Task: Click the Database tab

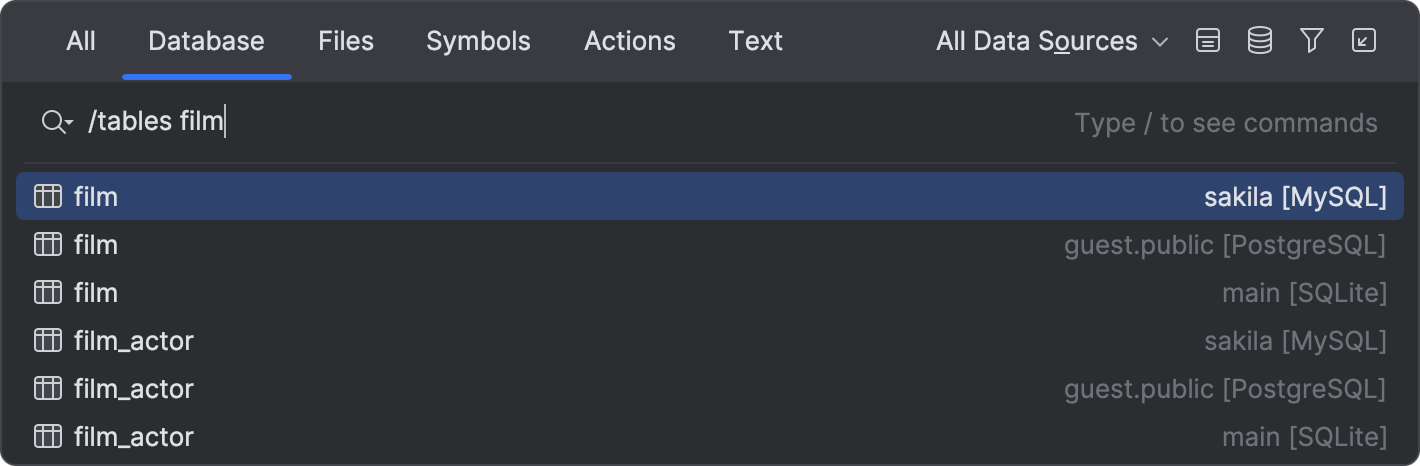Action: (x=206, y=41)
